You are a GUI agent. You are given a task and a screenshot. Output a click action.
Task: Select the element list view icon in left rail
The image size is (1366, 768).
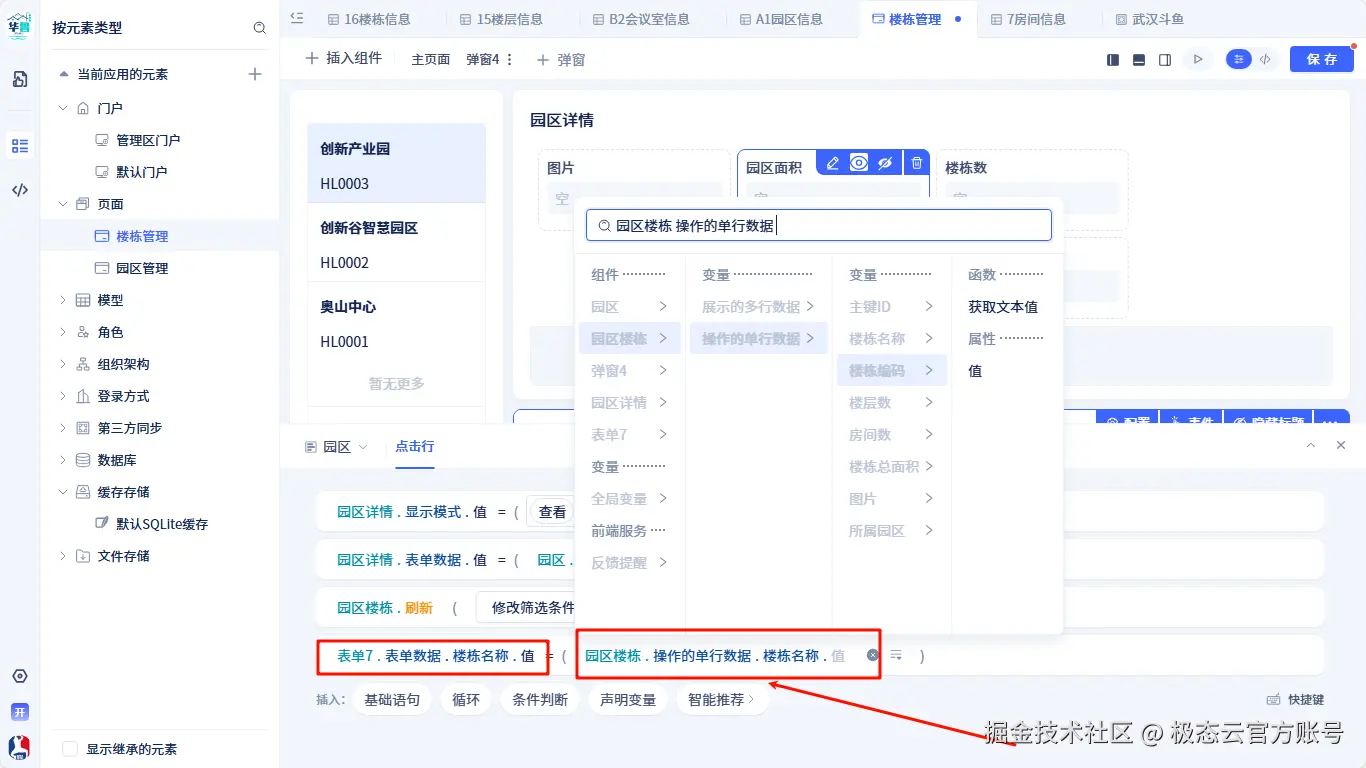coord(20,146)
